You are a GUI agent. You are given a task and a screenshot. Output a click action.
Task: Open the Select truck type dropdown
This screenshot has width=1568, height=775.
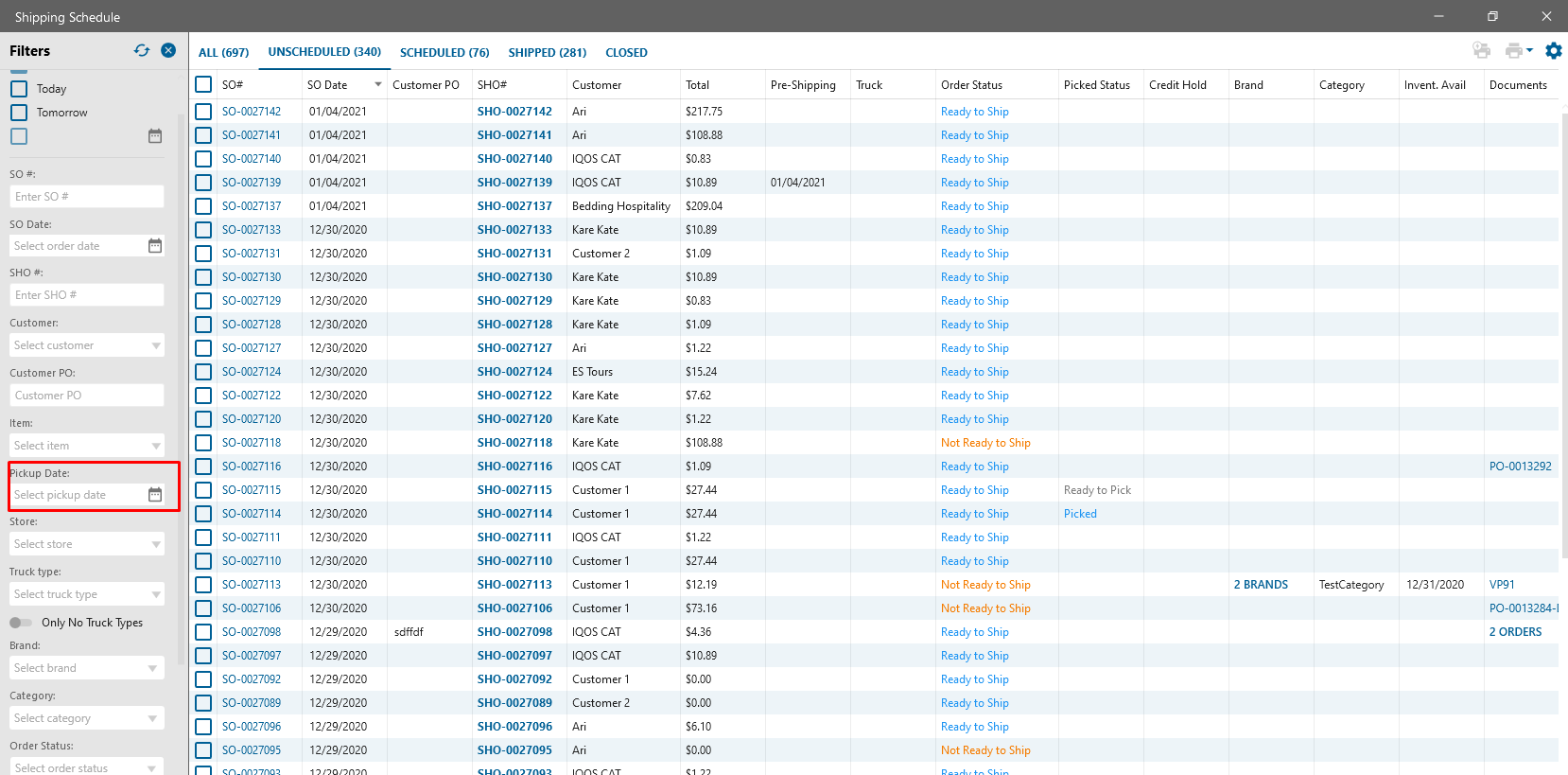(87, 594)
